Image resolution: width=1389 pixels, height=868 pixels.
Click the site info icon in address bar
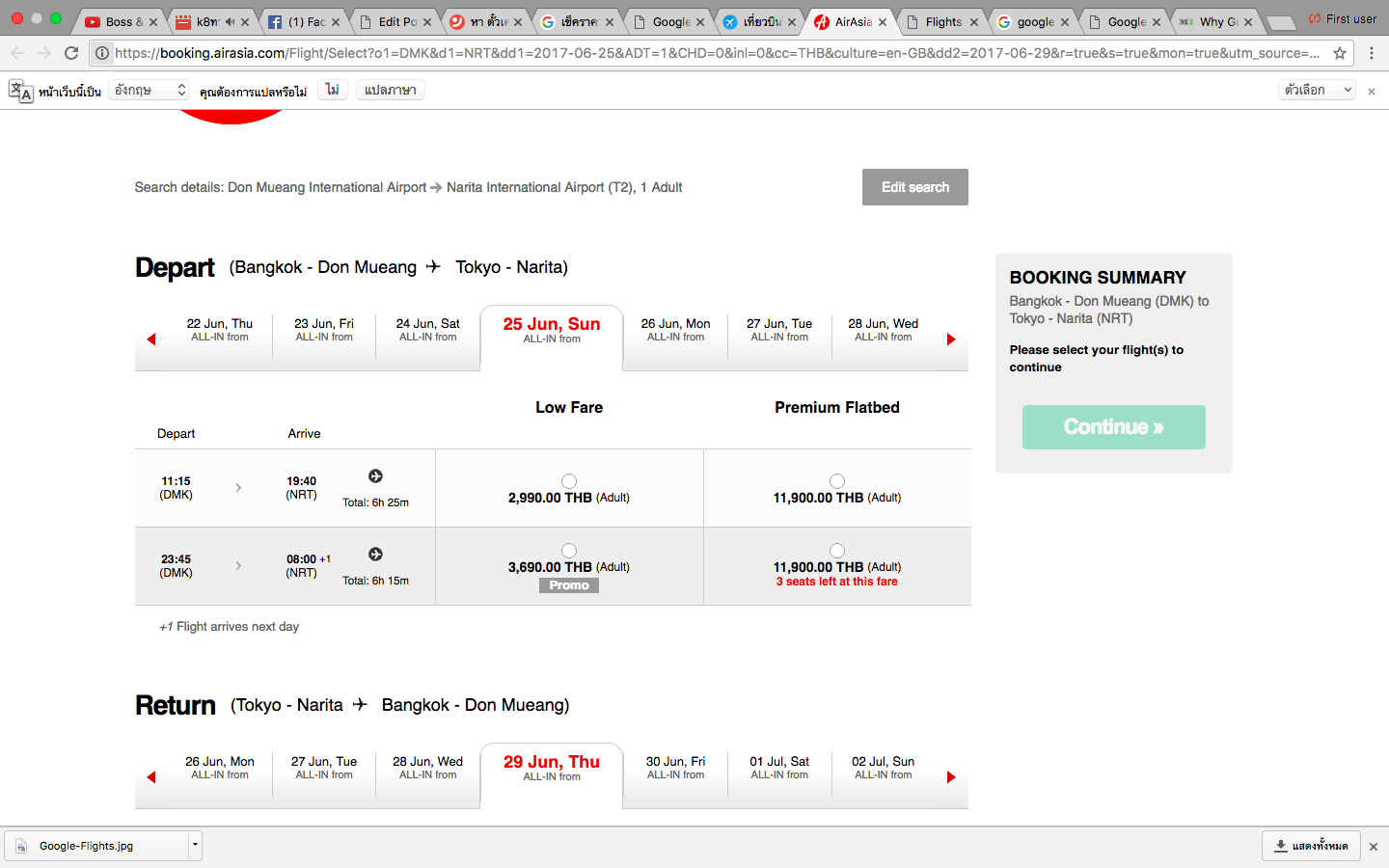[102, 53]
